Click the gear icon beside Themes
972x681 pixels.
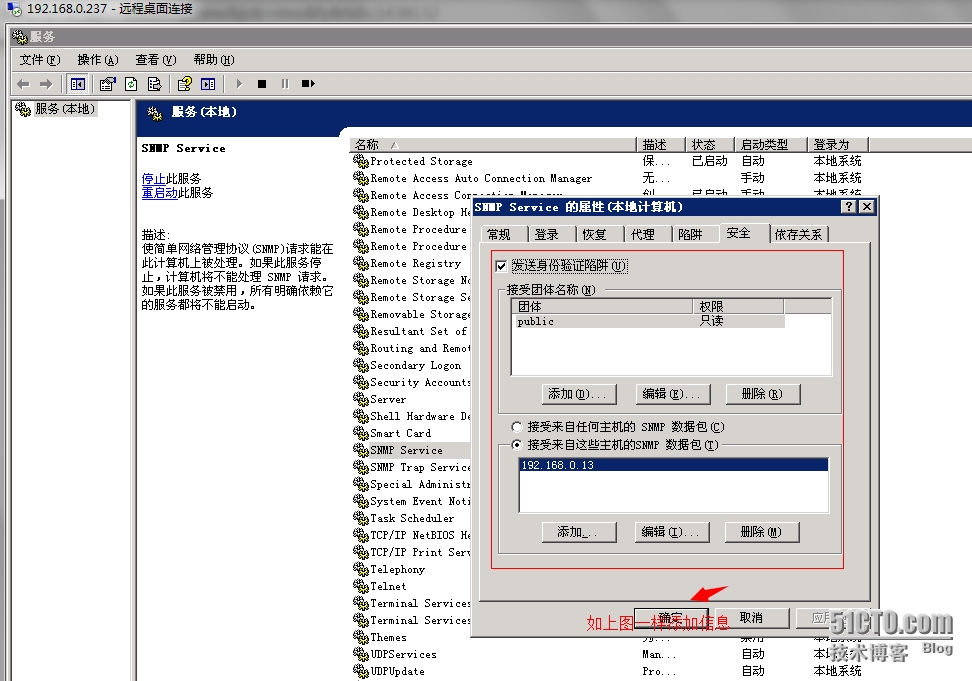(x=361, y=637)
